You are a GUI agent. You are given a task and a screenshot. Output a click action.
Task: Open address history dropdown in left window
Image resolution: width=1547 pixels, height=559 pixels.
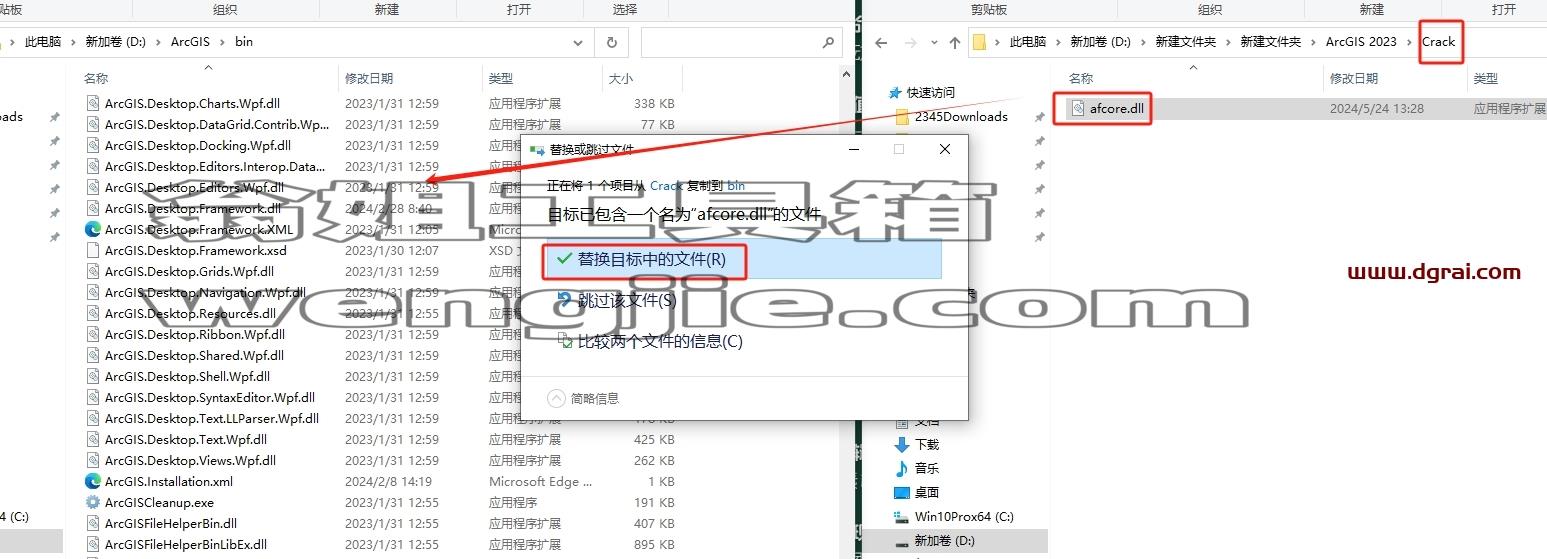(x=578, y=43)
